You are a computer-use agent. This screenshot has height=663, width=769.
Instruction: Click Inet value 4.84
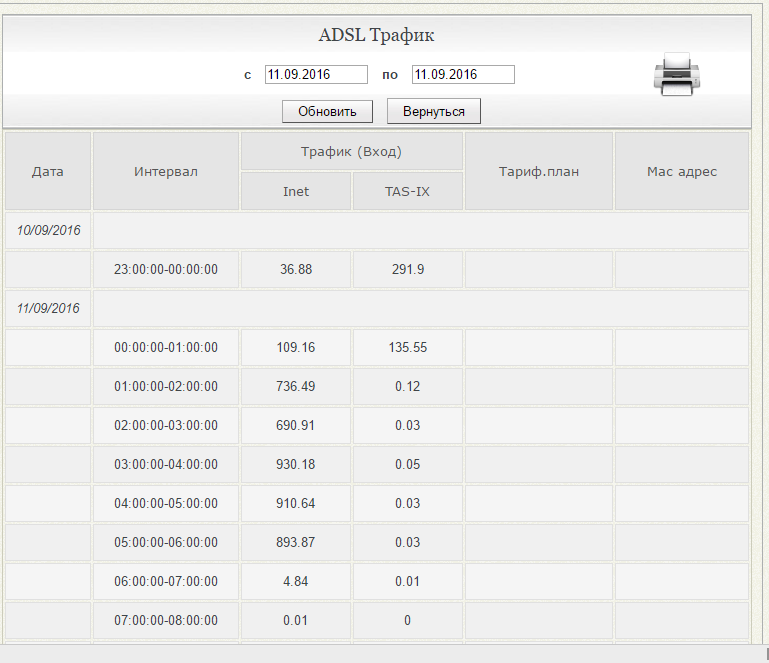296,581
